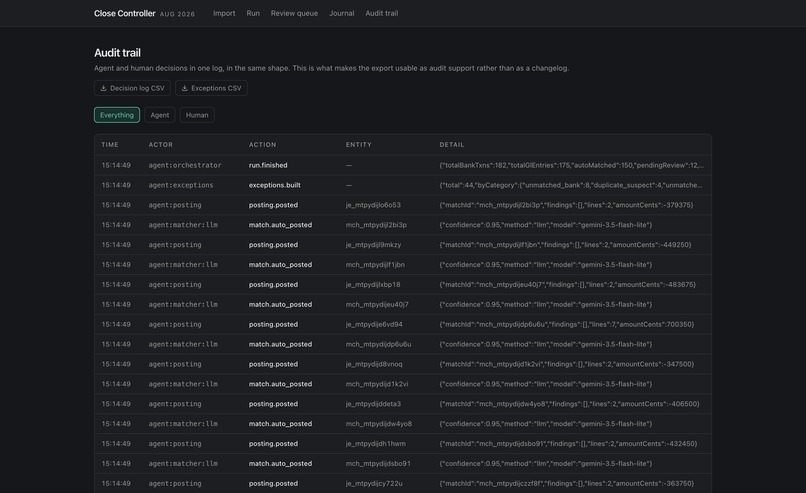Click the TIME column header
806x493 pixels.
110,145
